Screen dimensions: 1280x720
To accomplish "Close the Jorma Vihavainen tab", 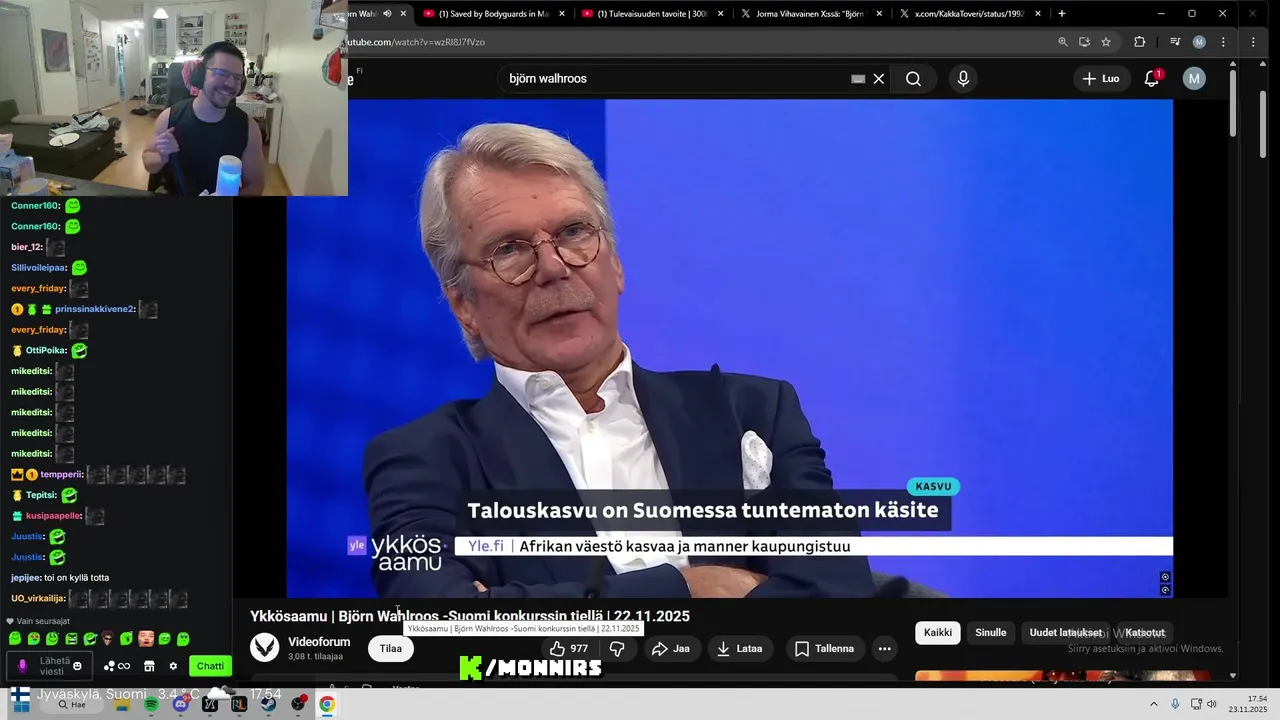I will click(x=879, y=14).
